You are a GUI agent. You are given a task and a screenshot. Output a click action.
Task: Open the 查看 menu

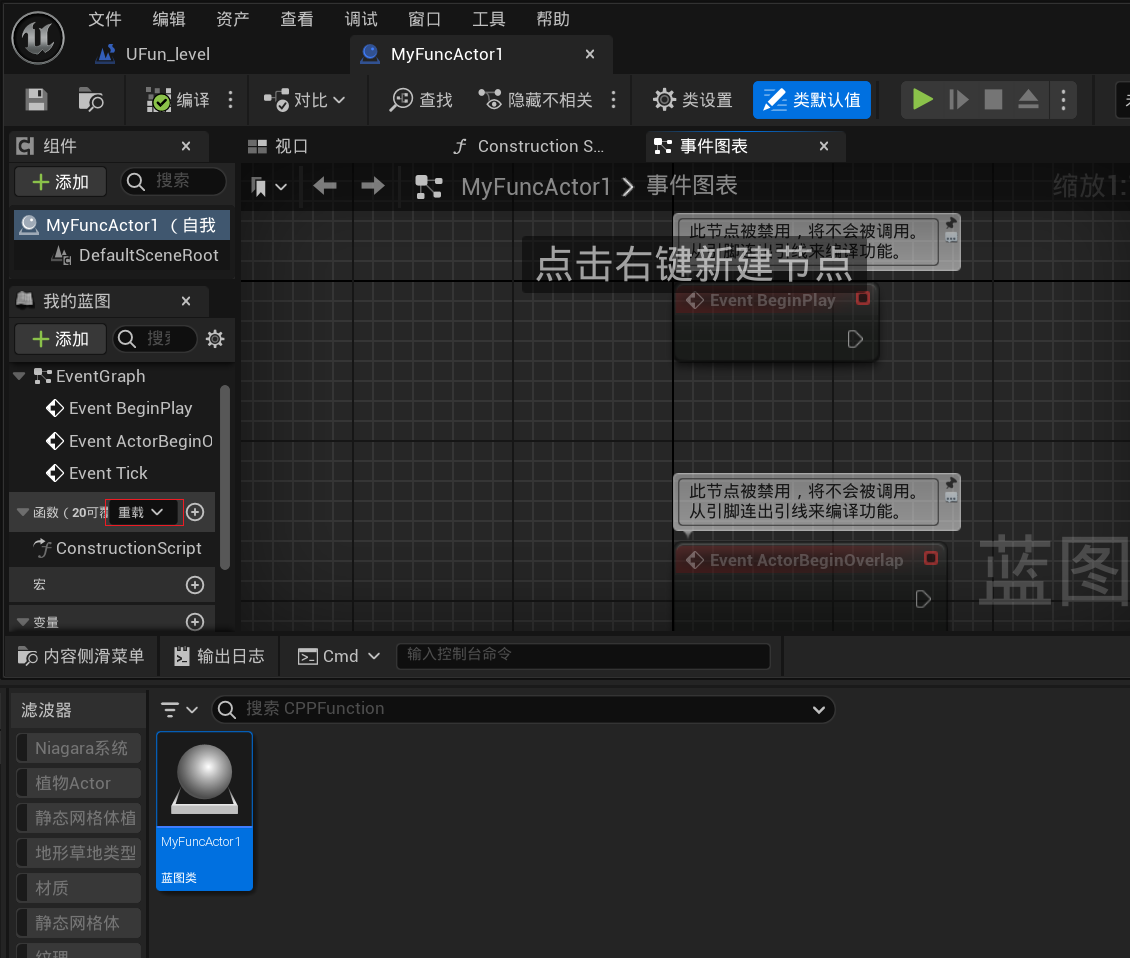(297, 19)
